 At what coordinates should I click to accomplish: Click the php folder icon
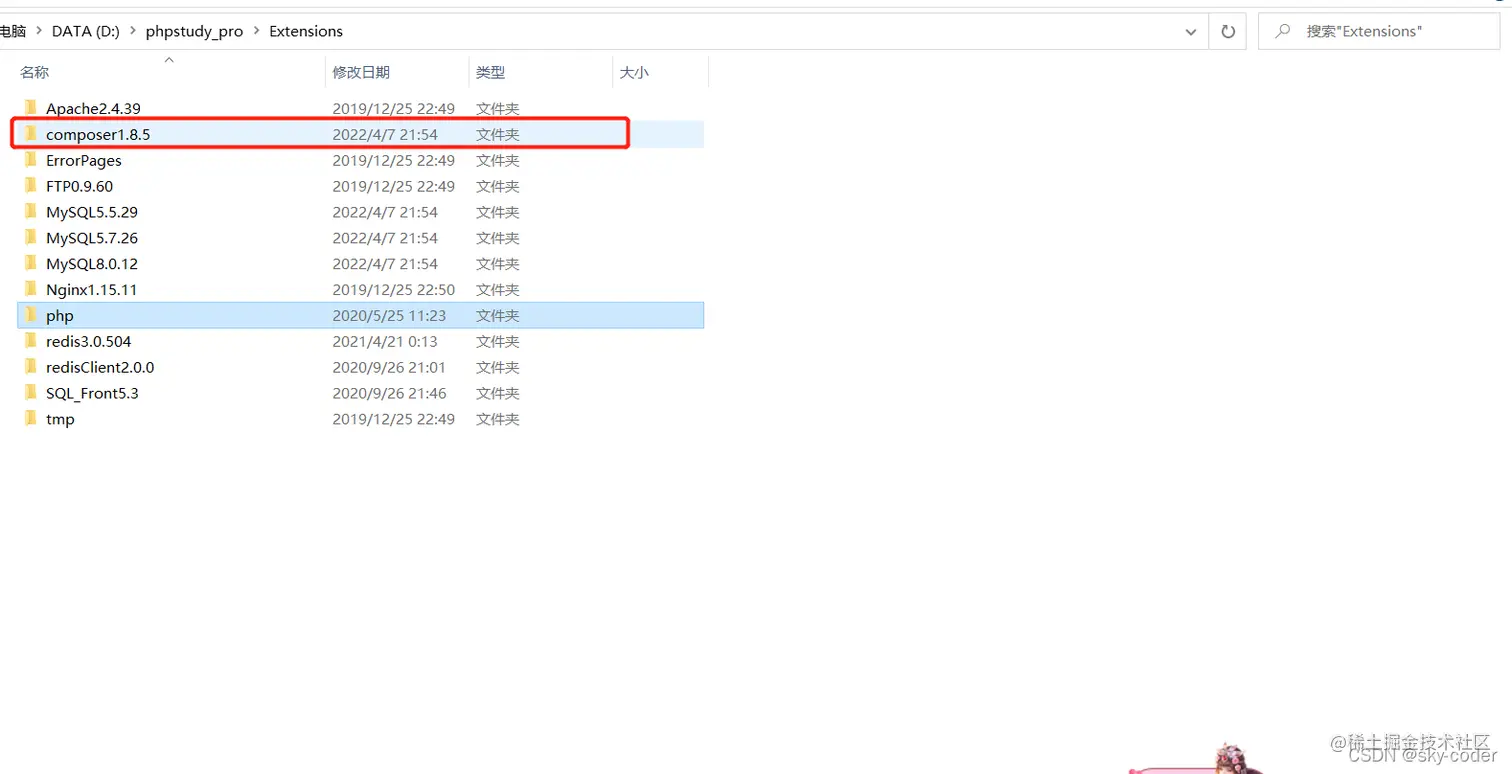(30, 315)
